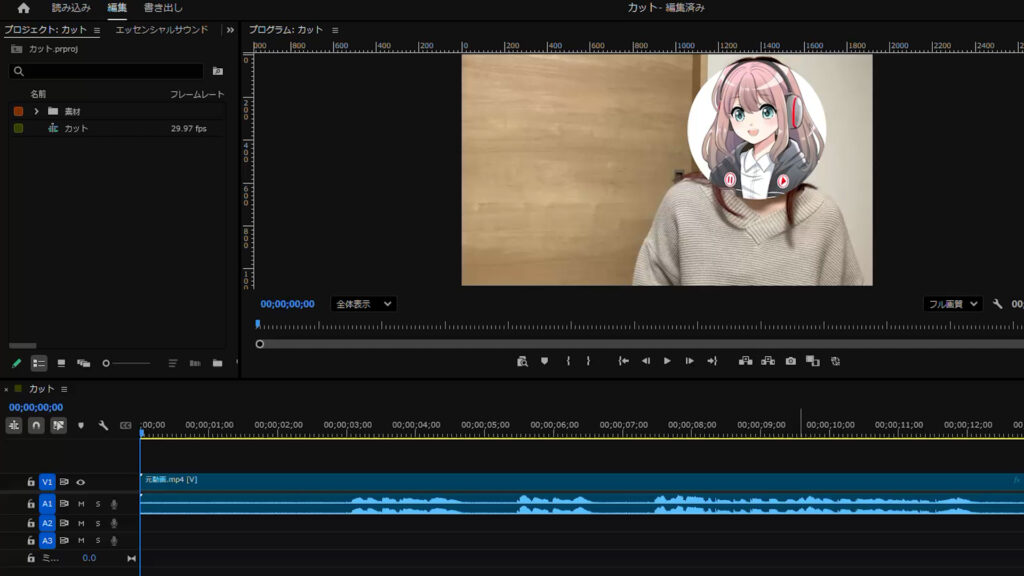1024x576 pixels.
Task: Click the Mark In button
Action: click(x=566, y=361)
